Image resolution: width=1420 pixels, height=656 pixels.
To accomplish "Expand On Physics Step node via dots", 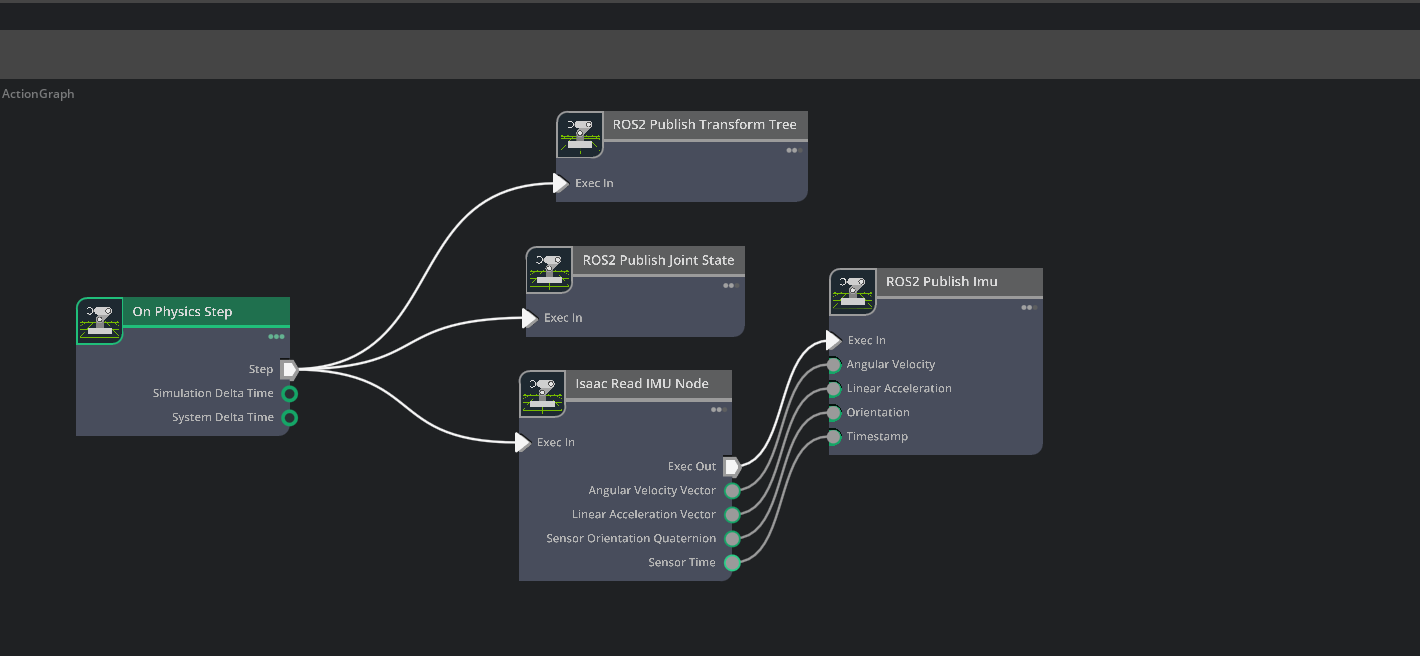I will click(276, 337).
